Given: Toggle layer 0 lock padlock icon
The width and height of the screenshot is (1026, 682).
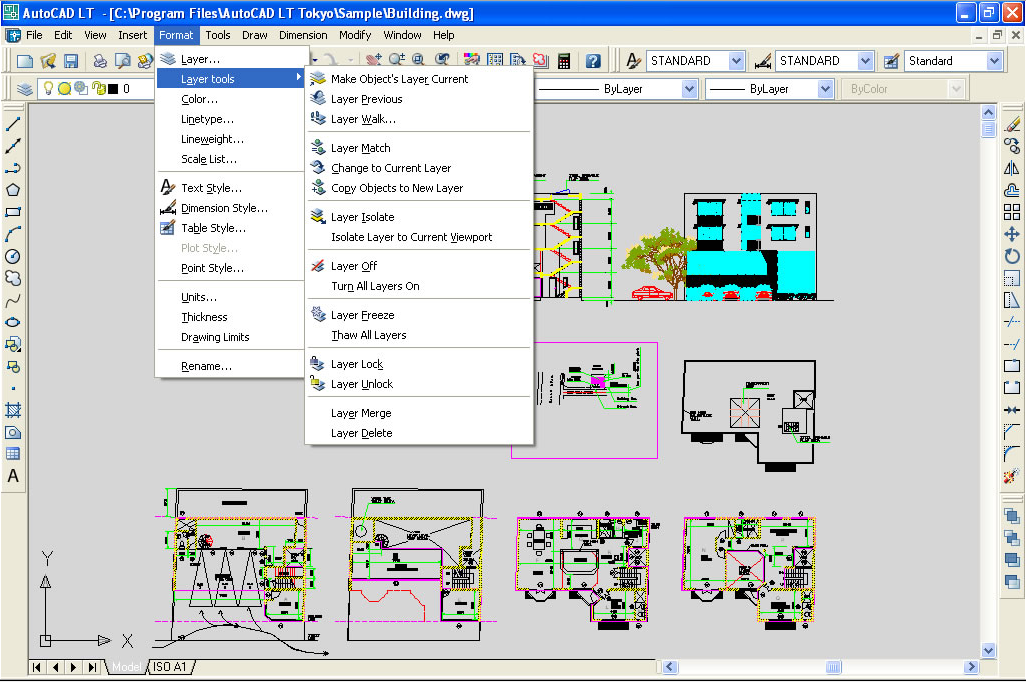Looking at the screenshot, I should pyautogui.click(x=98, y=88).
